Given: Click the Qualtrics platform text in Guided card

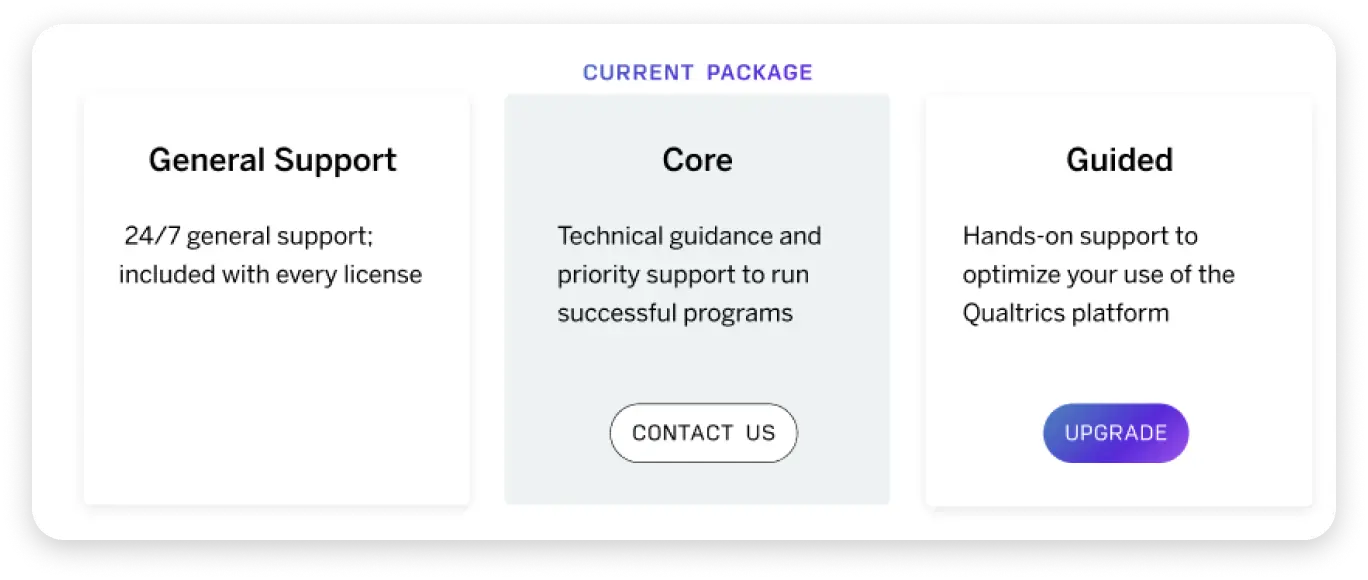Looking at the screenshot, I should [x=1064, y=312].
